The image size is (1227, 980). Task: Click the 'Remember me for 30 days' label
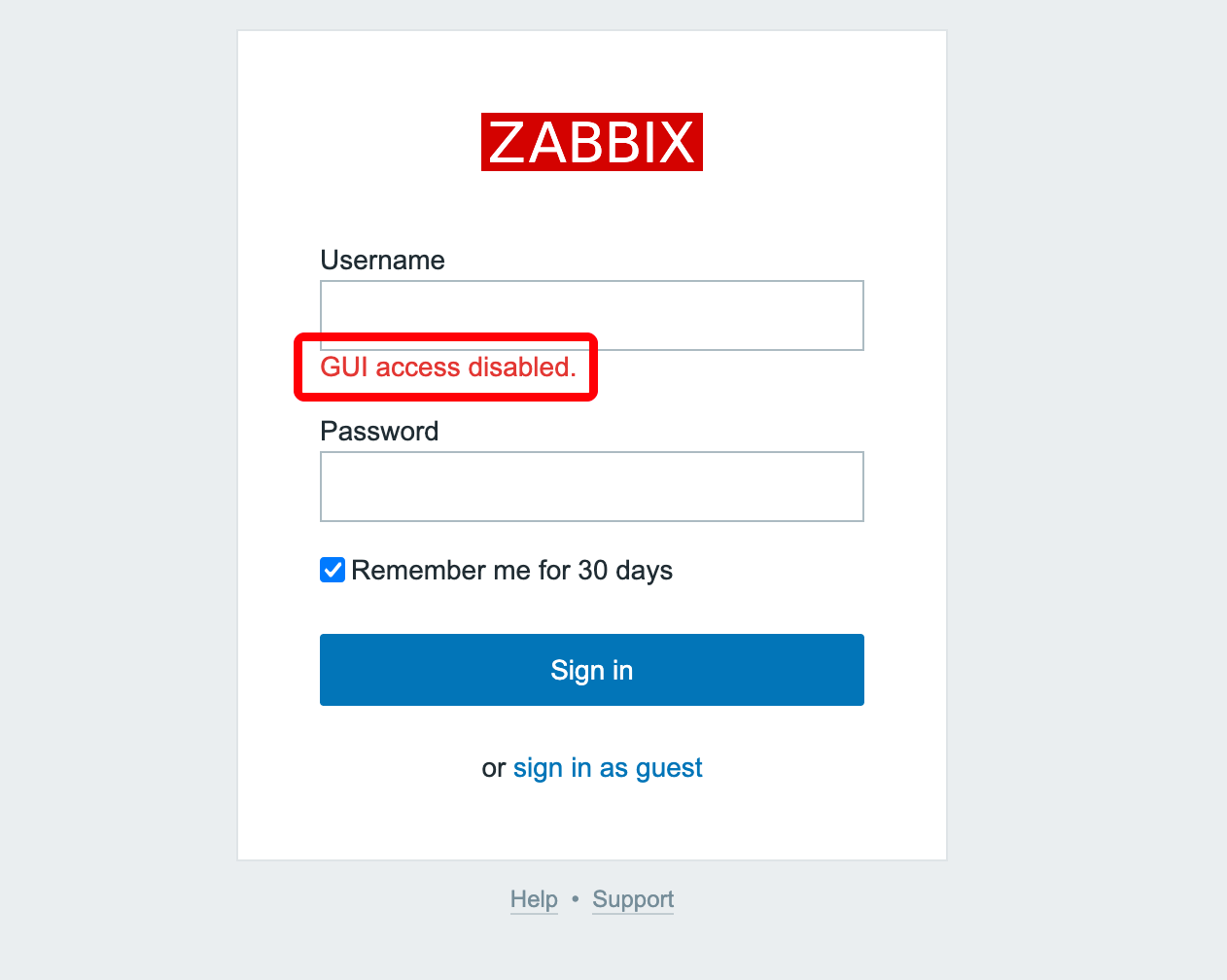pos(511,570)
